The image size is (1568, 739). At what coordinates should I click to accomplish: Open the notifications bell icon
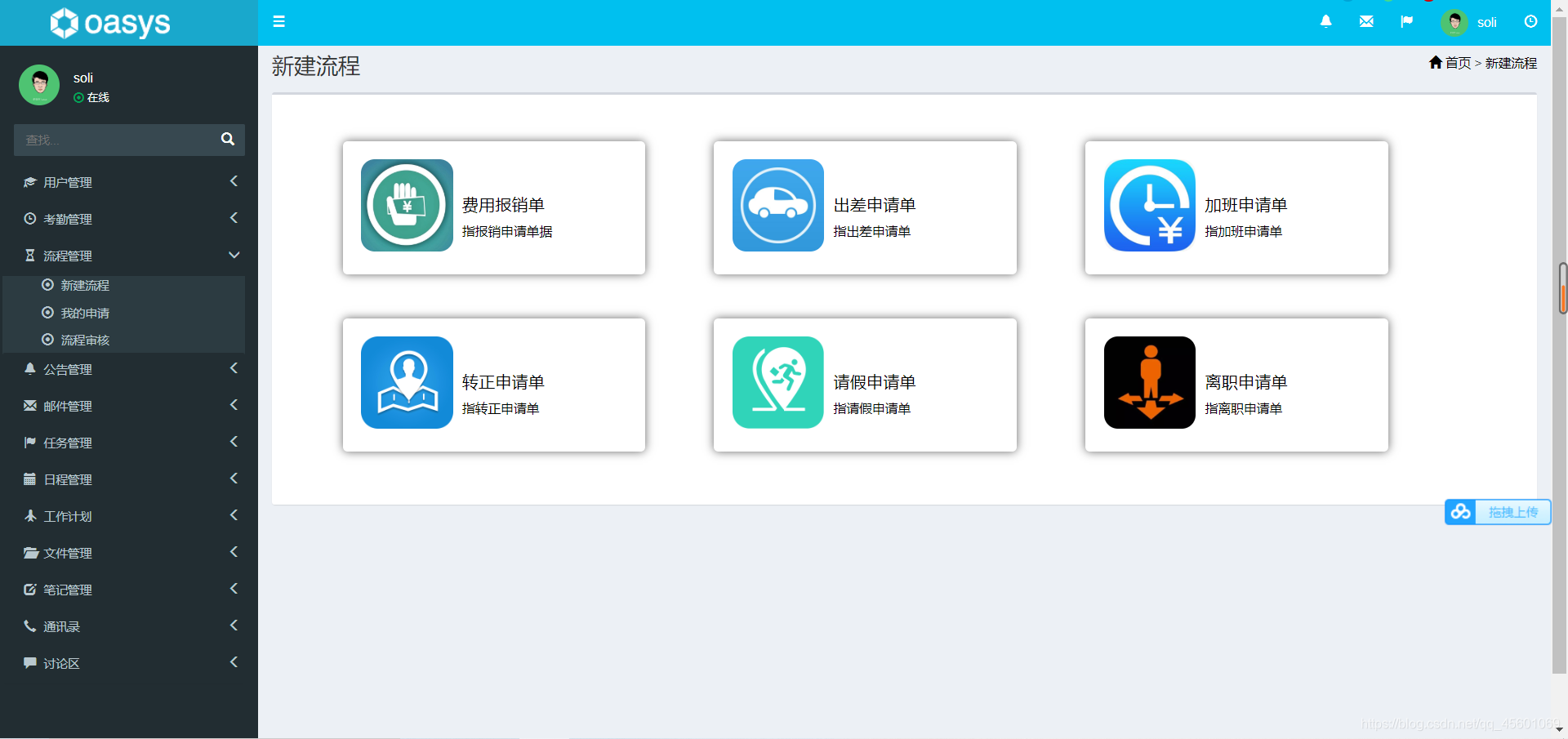(1325, 21)
